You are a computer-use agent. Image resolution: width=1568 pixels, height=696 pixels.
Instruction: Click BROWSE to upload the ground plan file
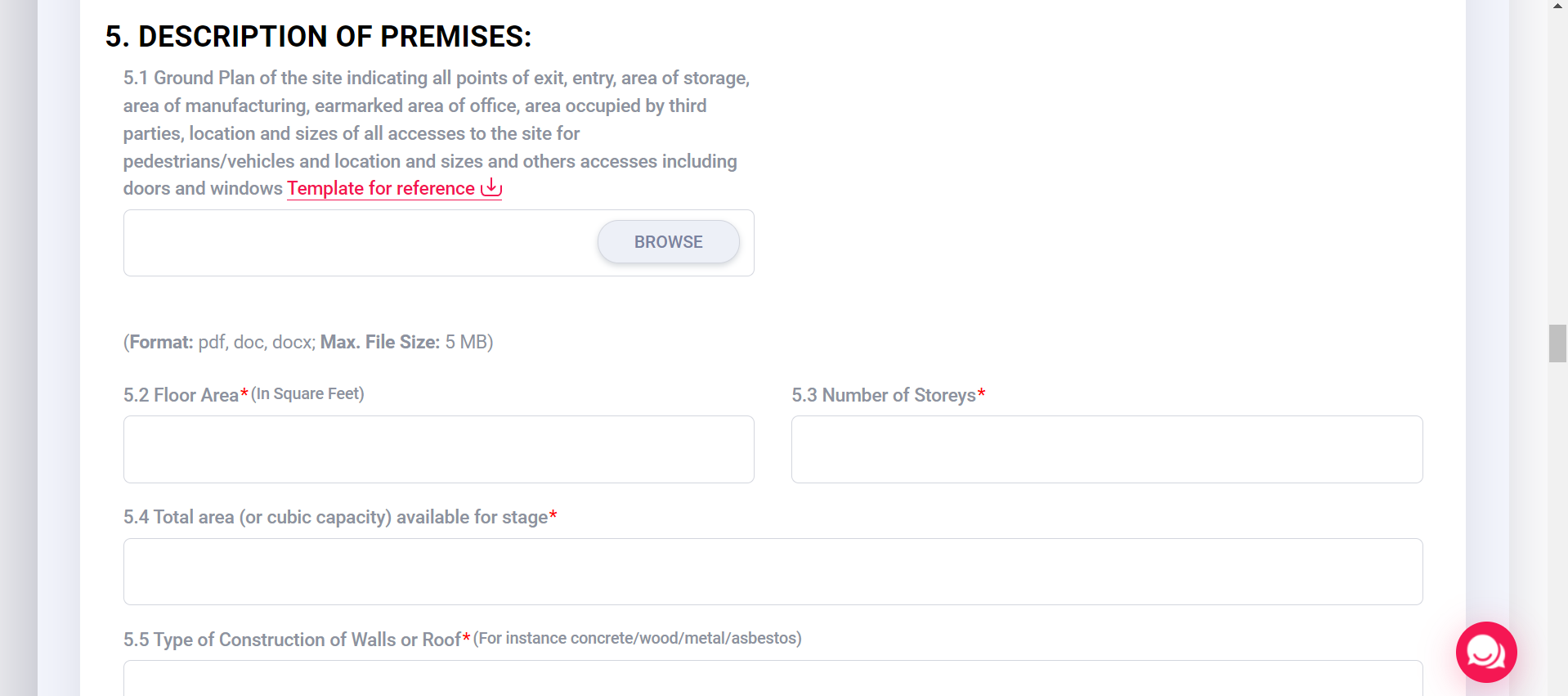coord(668,241)
